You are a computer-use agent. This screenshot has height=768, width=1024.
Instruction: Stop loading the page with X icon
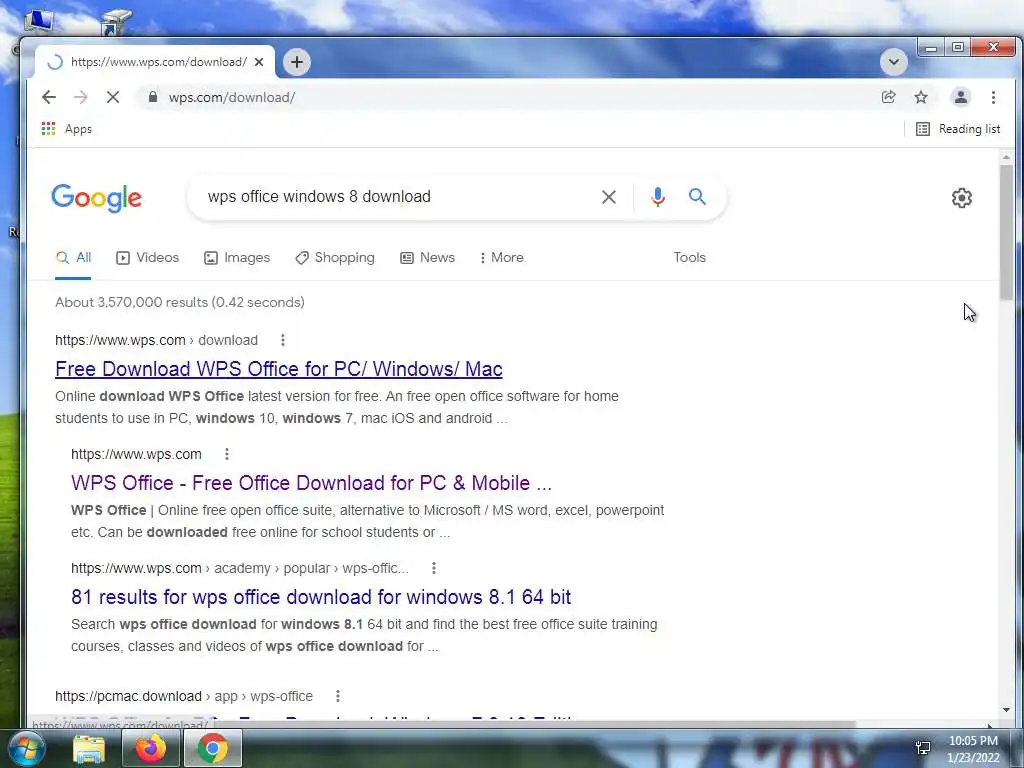113,97
